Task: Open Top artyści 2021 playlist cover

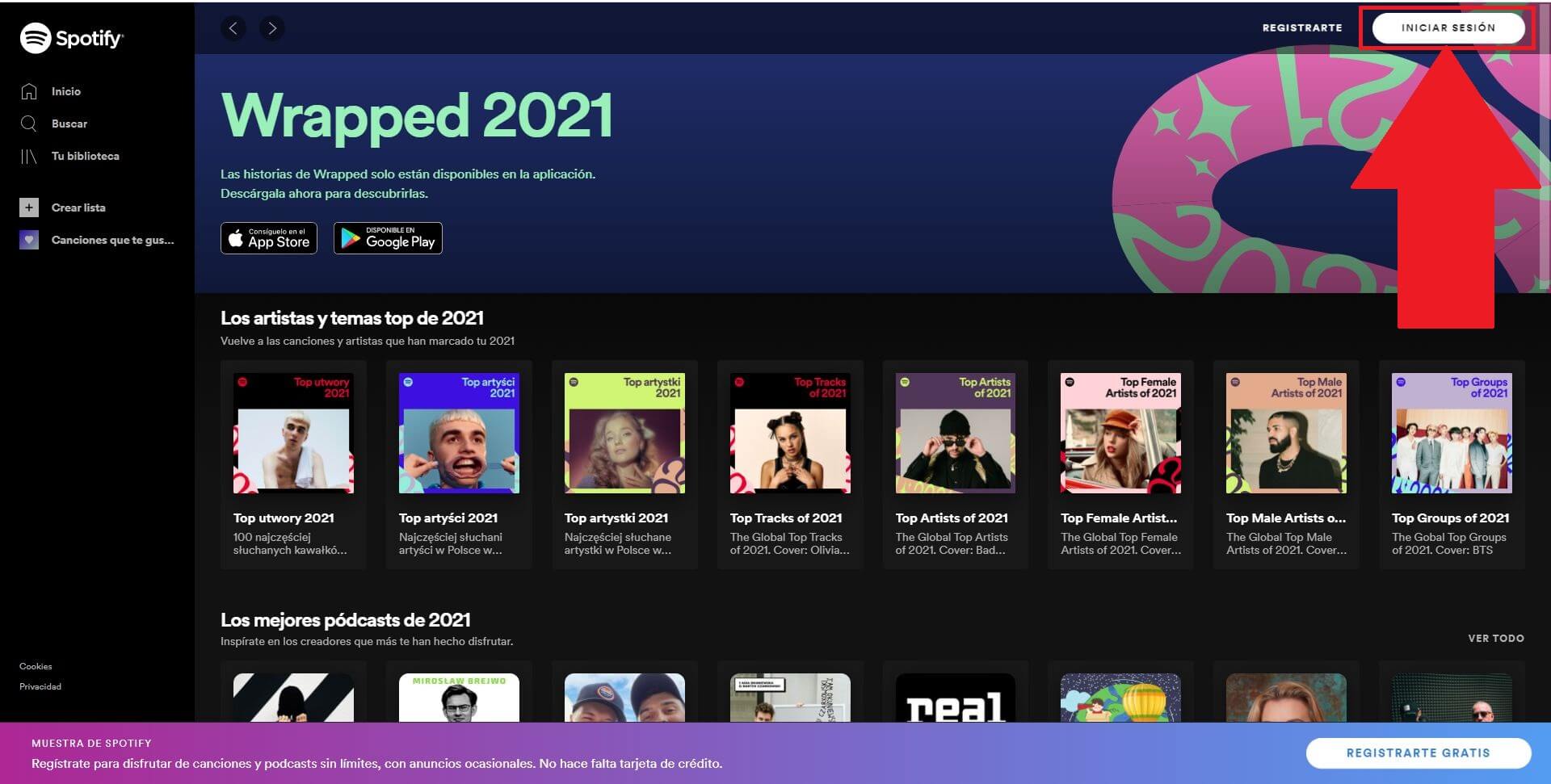Action: tap(459, 433)
